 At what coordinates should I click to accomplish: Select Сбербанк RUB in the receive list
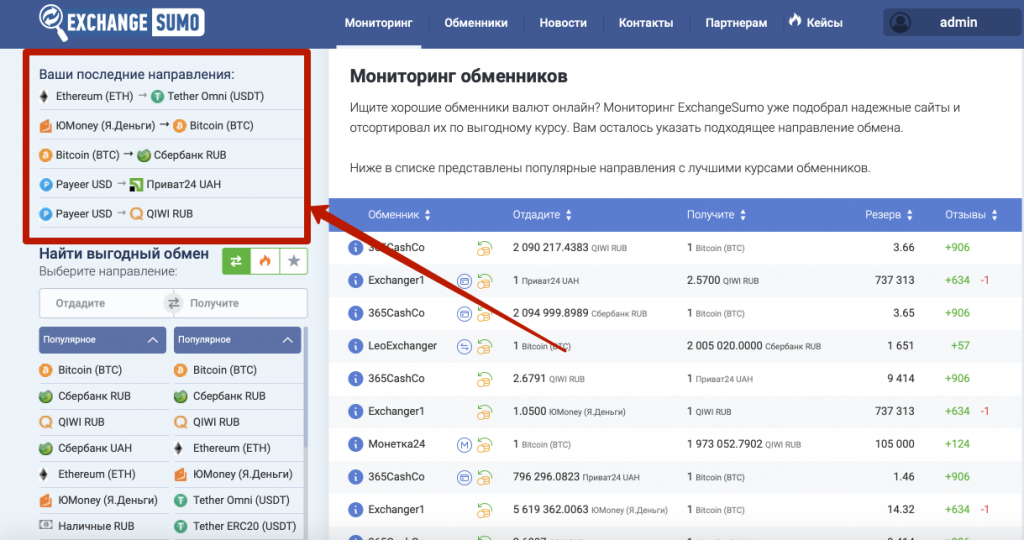[x=220, y=396]
